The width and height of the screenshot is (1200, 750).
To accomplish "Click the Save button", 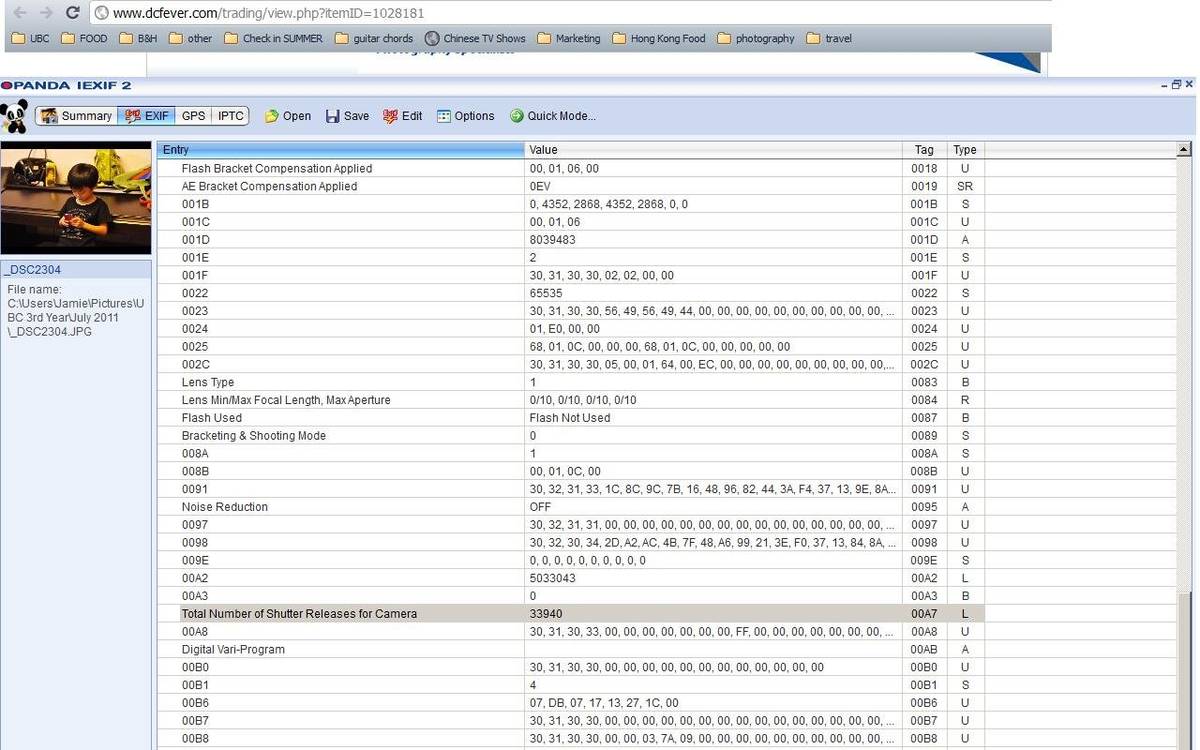I will (x=347, y=116).
